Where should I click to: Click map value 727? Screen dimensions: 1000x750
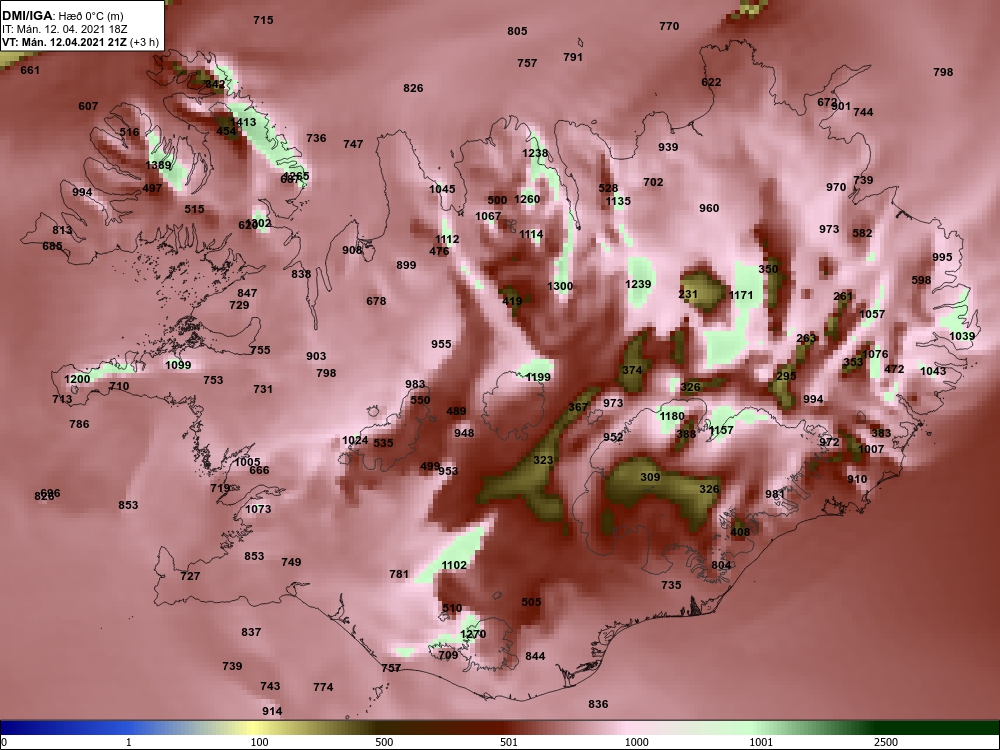pos(190,576)
